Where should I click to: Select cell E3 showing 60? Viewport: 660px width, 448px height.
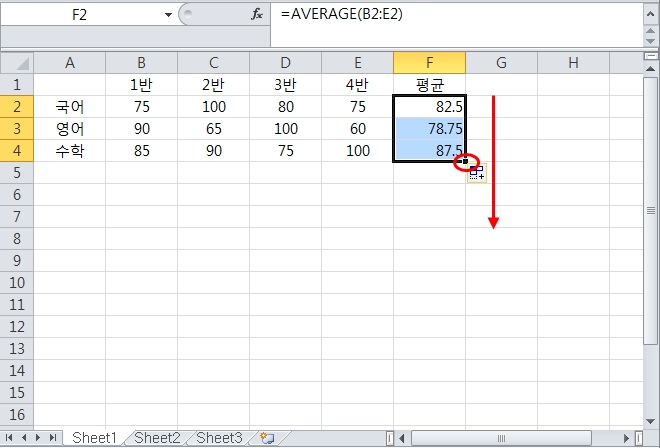pyautogui.click(x=358, y=128)
